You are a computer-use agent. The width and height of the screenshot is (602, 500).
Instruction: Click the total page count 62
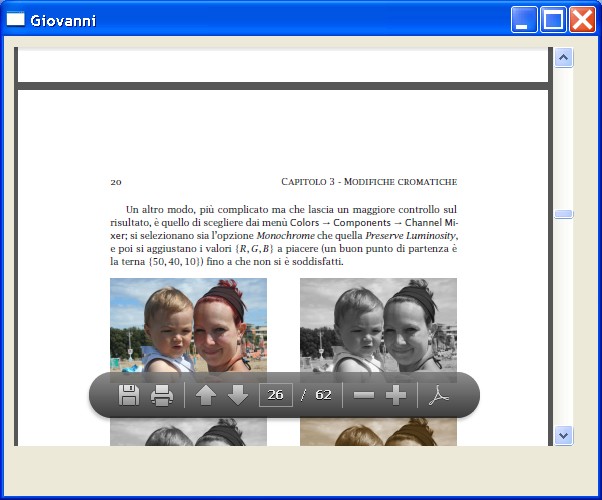[323, 395]
